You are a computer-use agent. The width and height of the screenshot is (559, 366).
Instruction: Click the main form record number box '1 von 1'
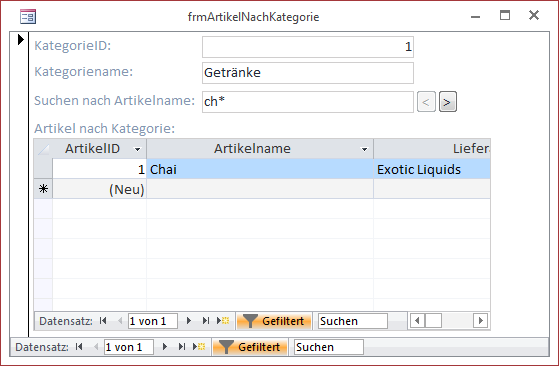tap(129, 347)
